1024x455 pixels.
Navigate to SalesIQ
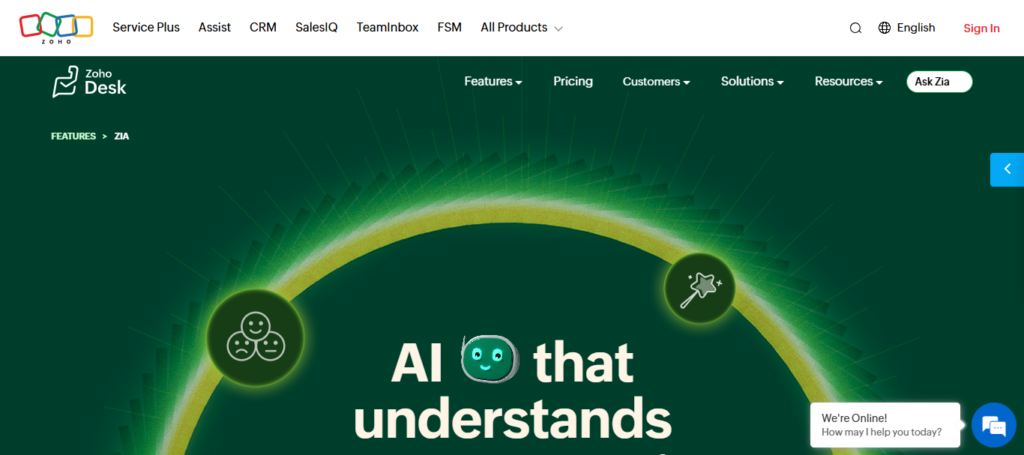[x=316, y=27]
